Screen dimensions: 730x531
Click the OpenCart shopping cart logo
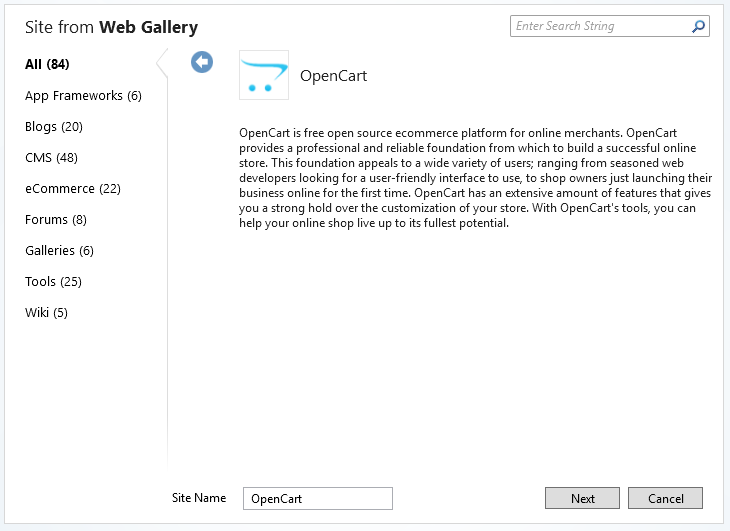pyautogui.click(x=264, y=76)
